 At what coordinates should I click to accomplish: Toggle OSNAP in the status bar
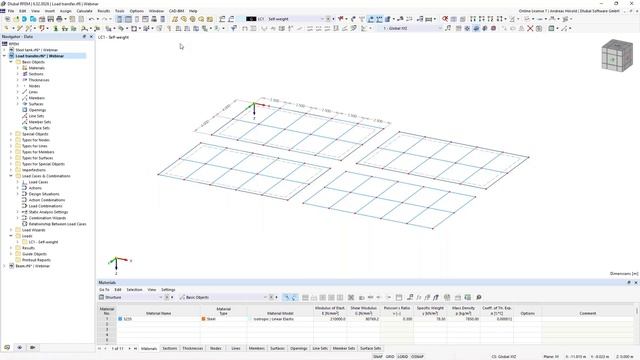[417, 357]
